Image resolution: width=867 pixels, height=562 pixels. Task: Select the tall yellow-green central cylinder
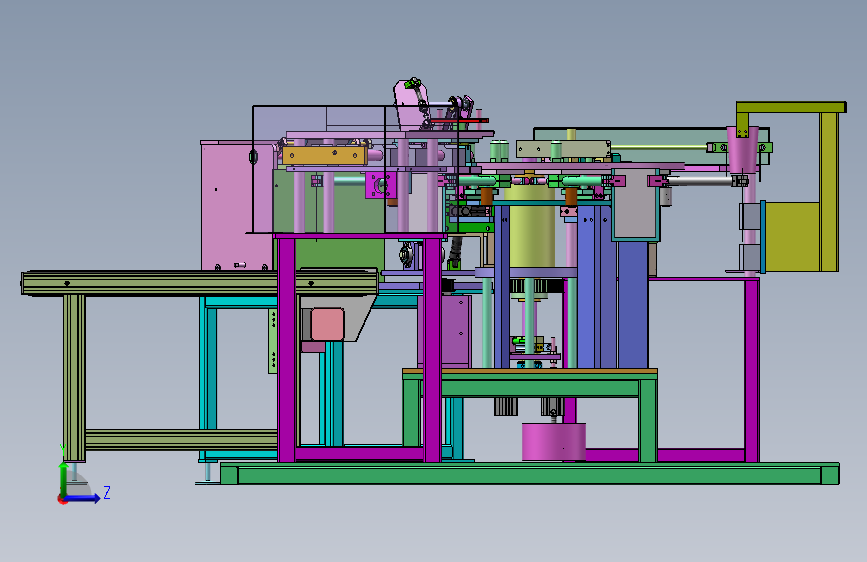531,227
